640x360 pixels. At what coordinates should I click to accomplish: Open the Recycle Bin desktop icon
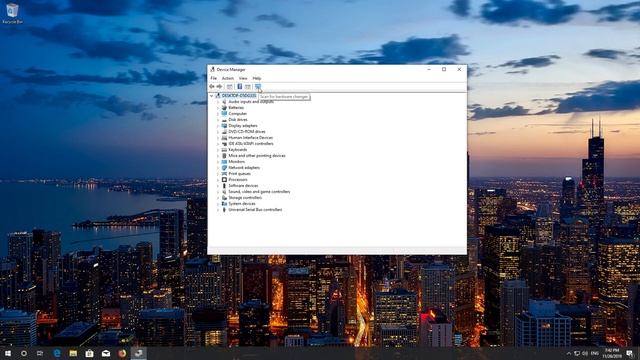click(12, 13)
